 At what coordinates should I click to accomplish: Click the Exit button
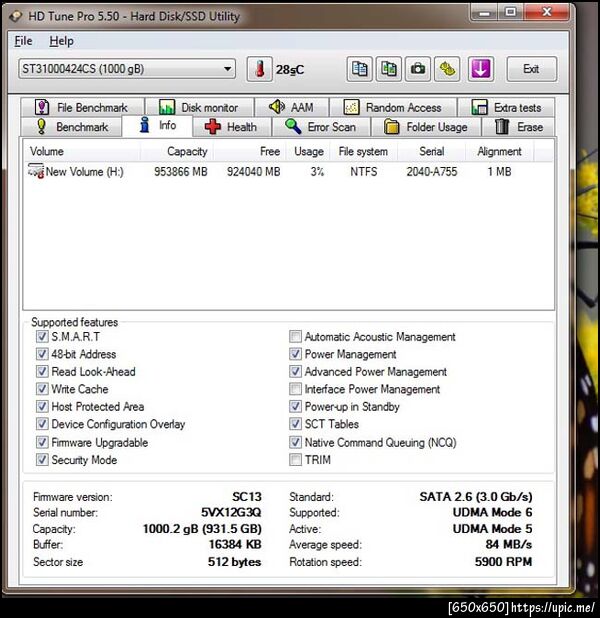pos(531,69)
